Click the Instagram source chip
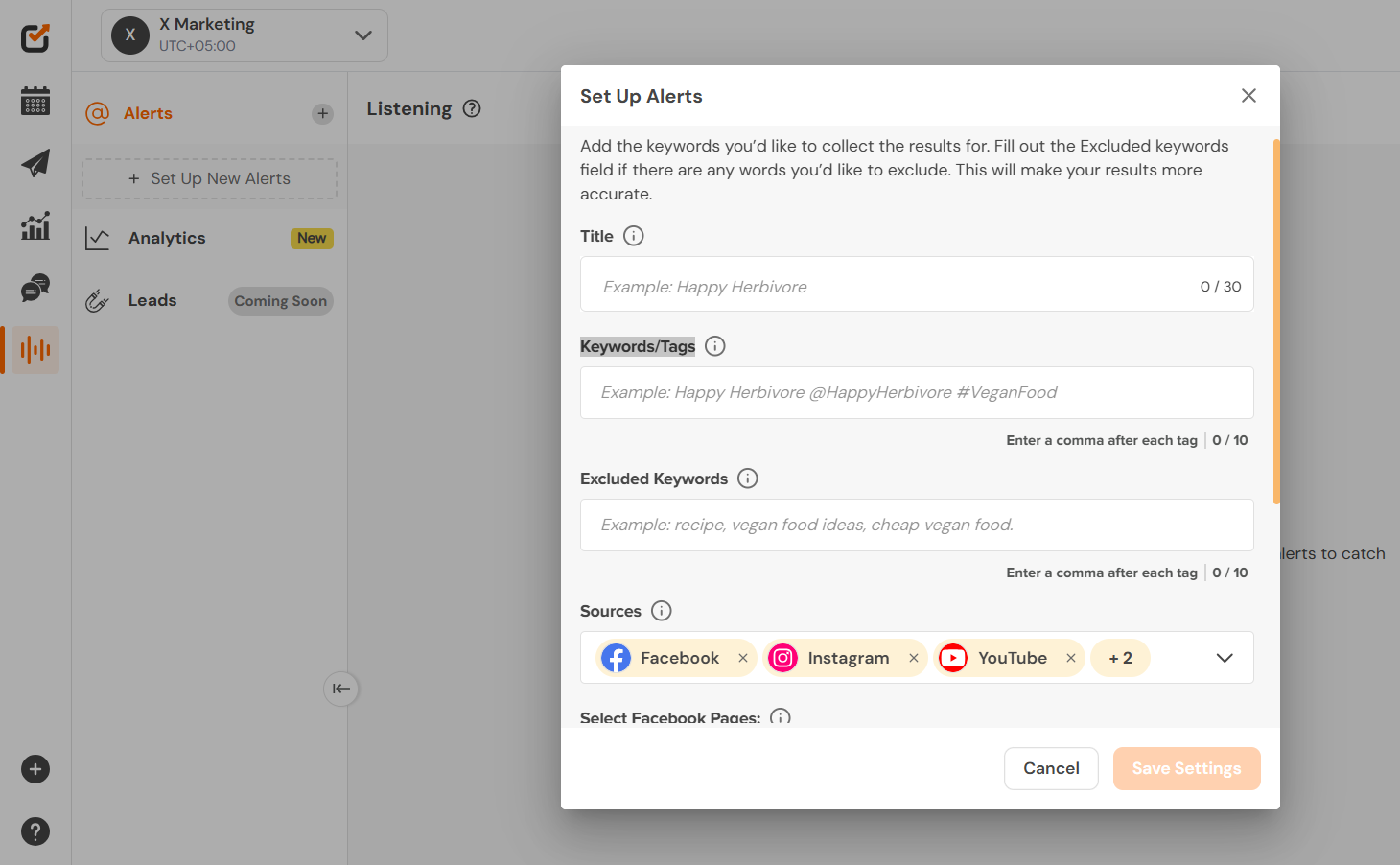1400x865 pixels. pyautogui.click(x=845, y=658)
